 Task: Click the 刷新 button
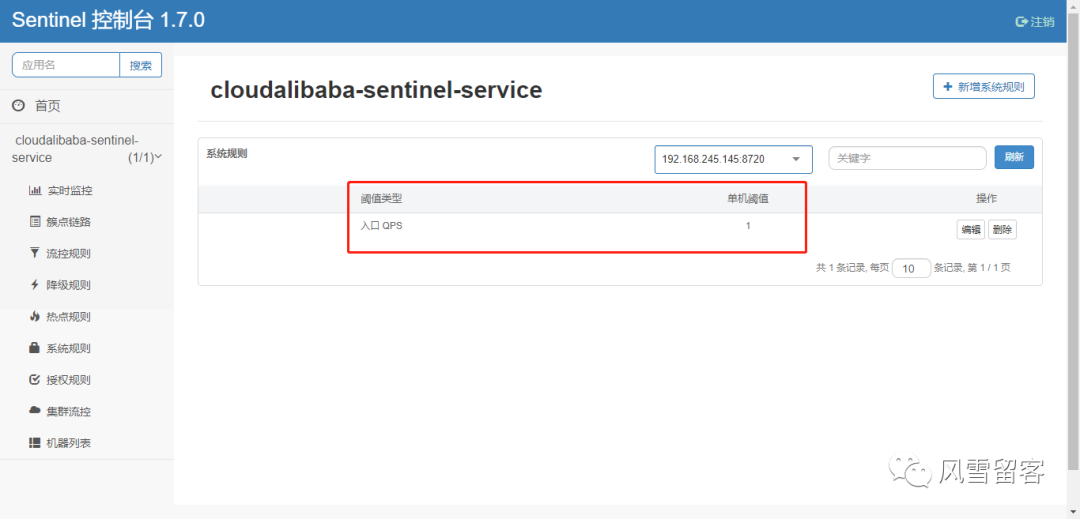point(1013,158)
